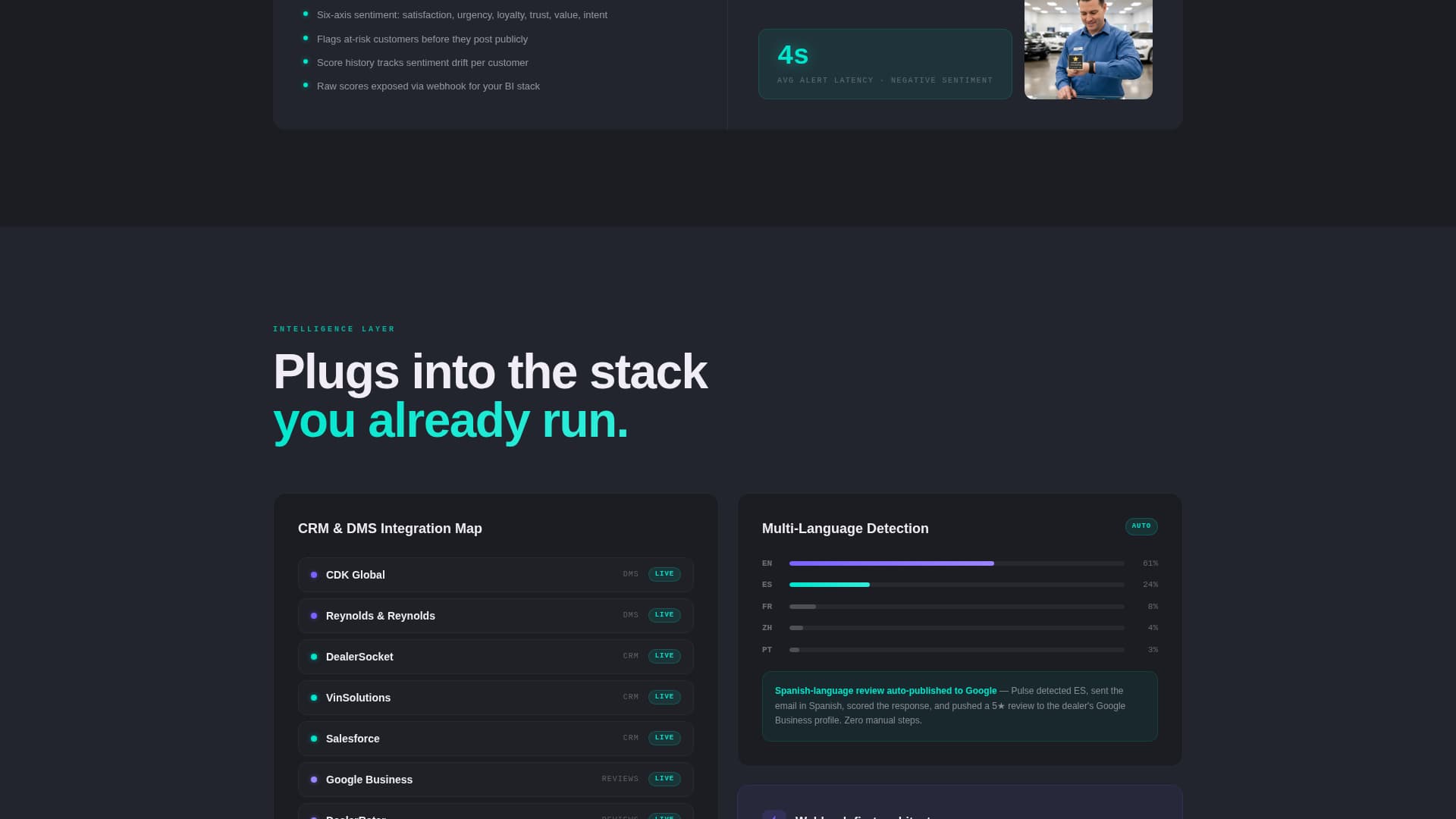Click the "ZH" language code label
The image size is (1456, 819).
tap(767, 628)
